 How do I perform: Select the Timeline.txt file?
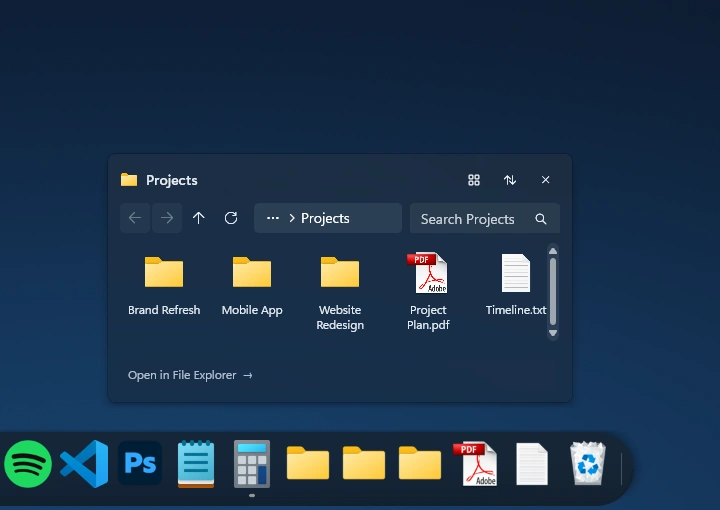[516, 286]
